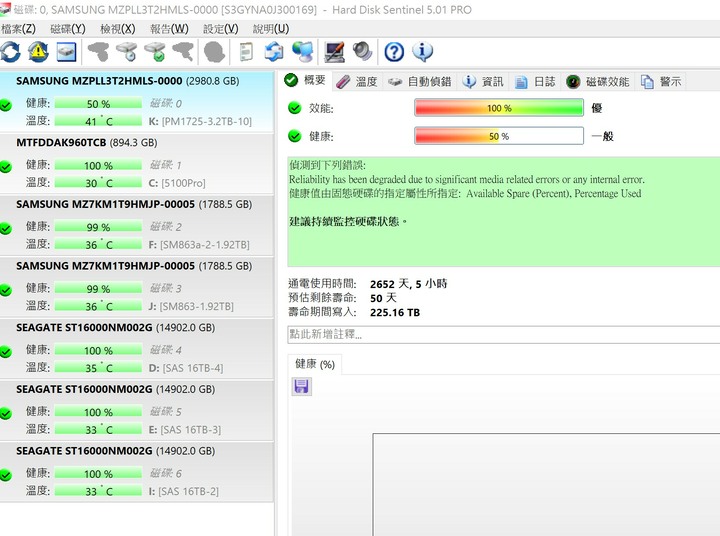Select SEAGATE ST16000NM002G disk 4 (D:) entry

click(137, 349)
